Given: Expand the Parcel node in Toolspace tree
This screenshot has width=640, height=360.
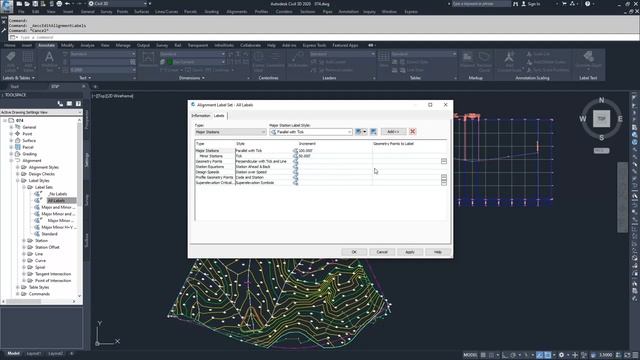Looking at the screenshot, I should point(11,147).
